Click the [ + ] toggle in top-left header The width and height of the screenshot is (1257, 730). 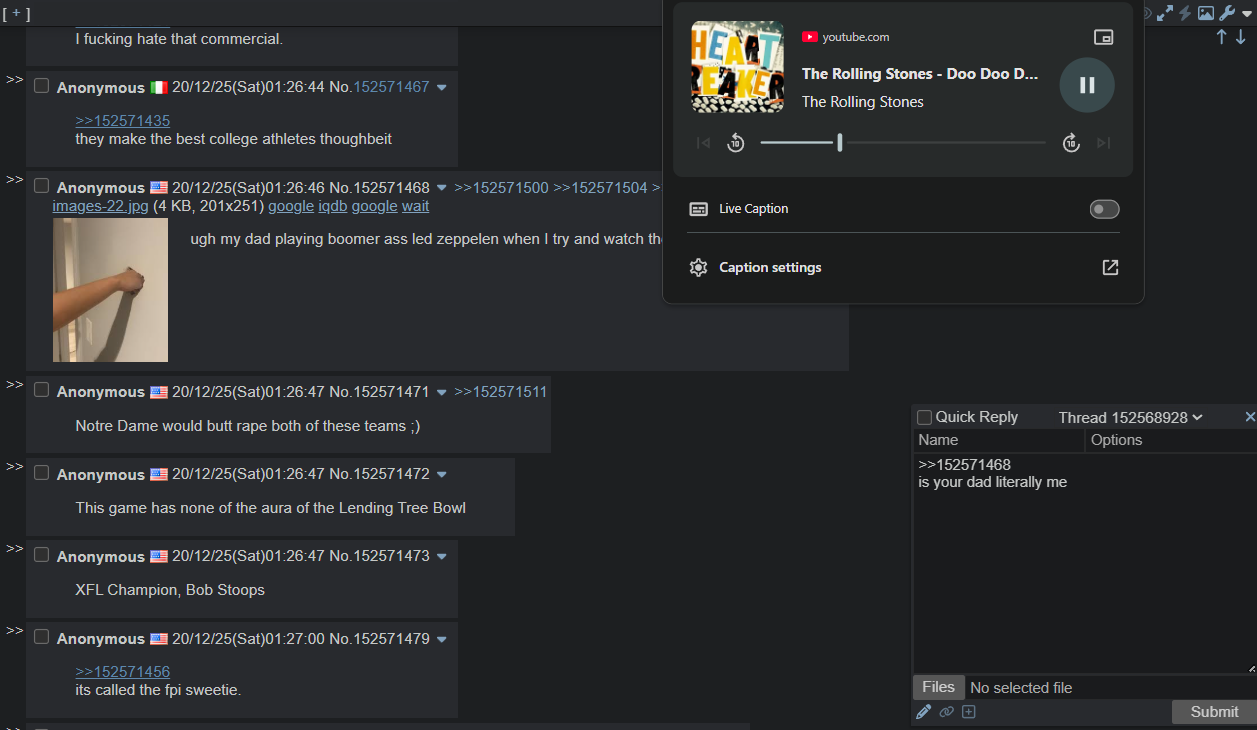(16, 13)
